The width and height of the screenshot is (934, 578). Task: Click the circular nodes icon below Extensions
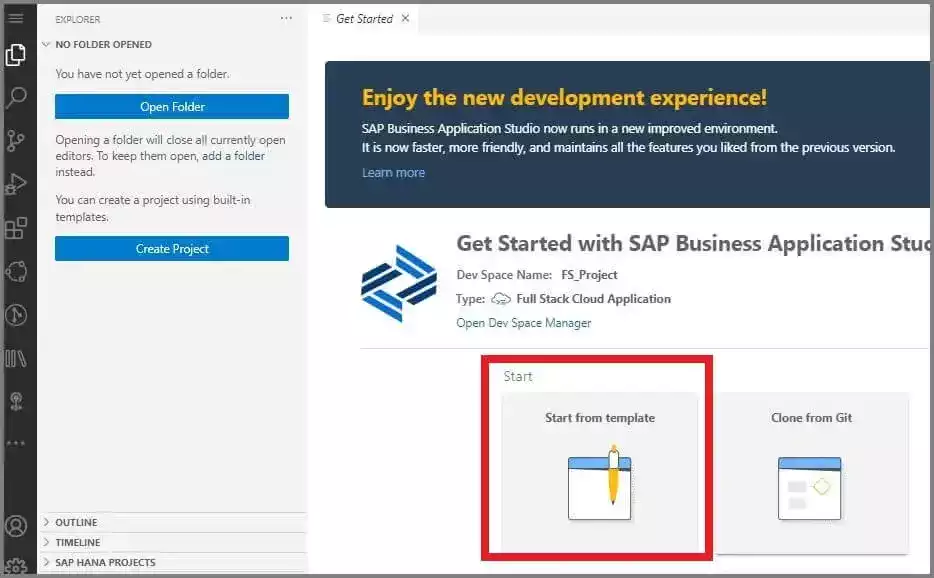pyautogui.click(x=16, y=271)
